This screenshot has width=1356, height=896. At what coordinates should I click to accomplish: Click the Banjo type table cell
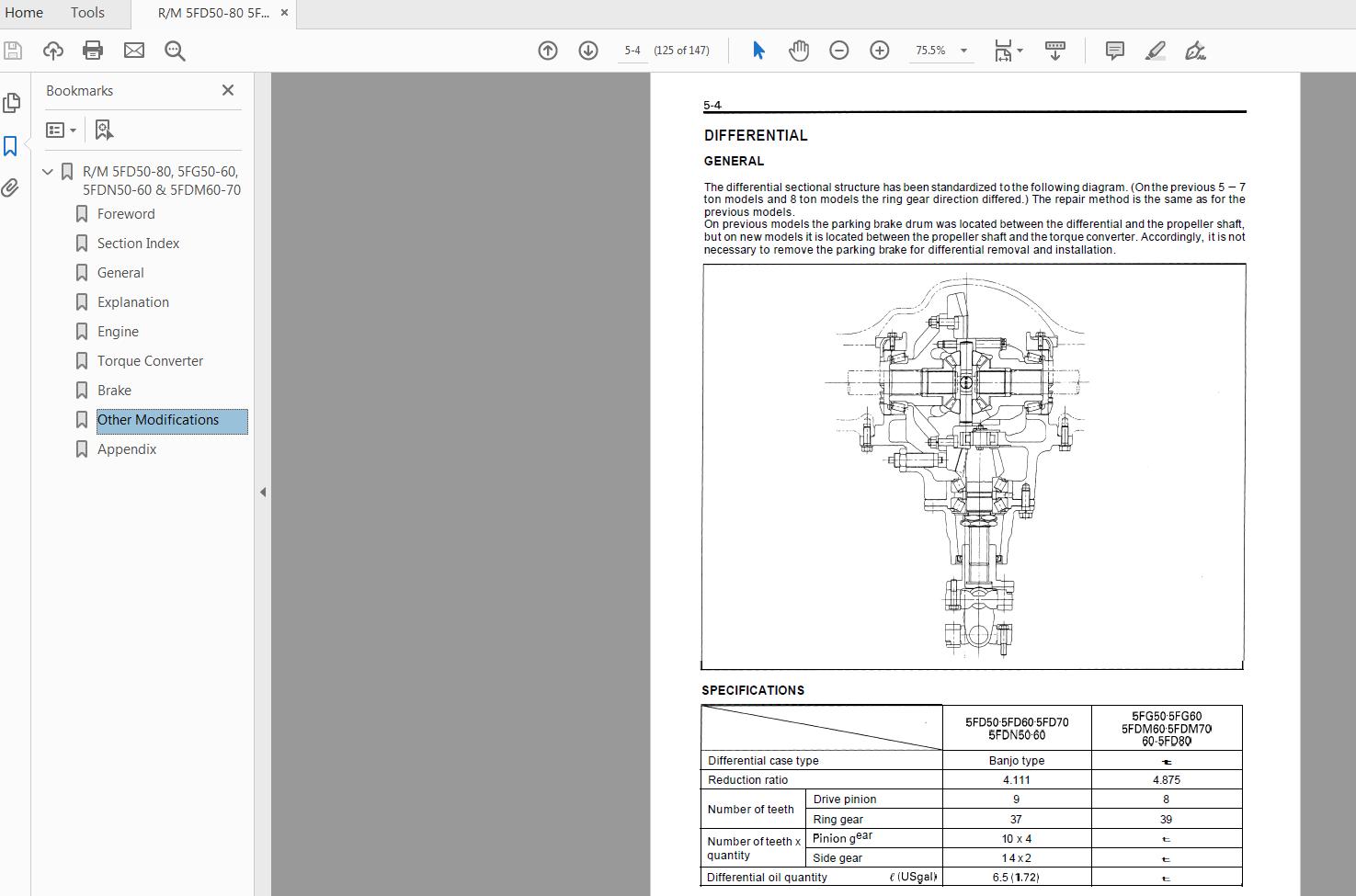pos(1017,761)
